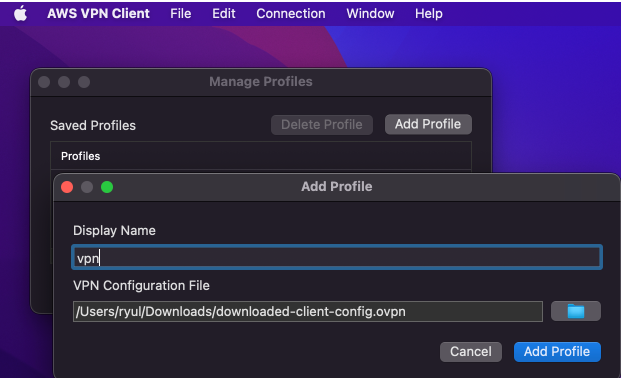Click the Add Profile dialog title
621x378 pixels.
337,187
